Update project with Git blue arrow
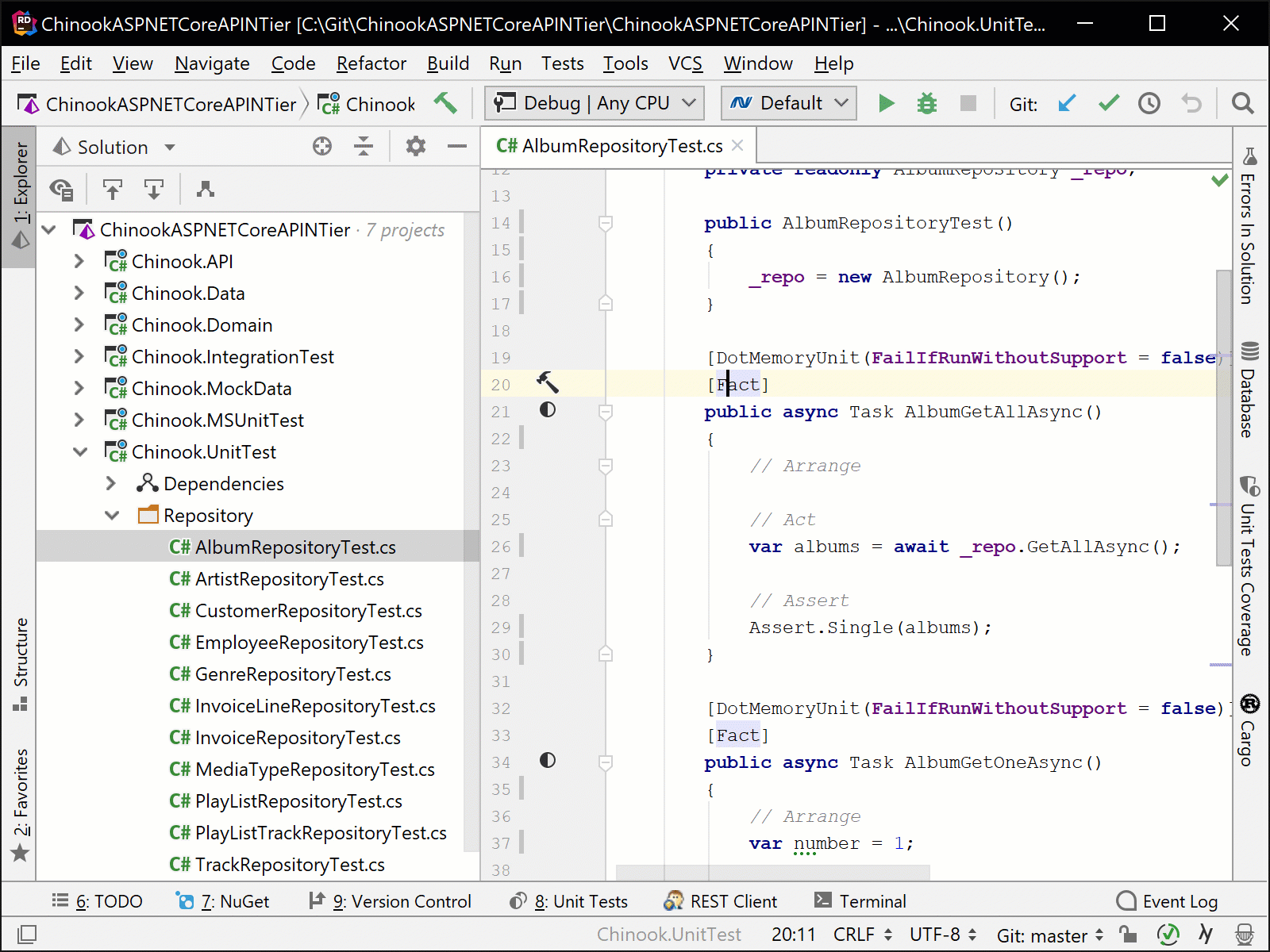1270x952 pixels. (x=1067, y=103)
